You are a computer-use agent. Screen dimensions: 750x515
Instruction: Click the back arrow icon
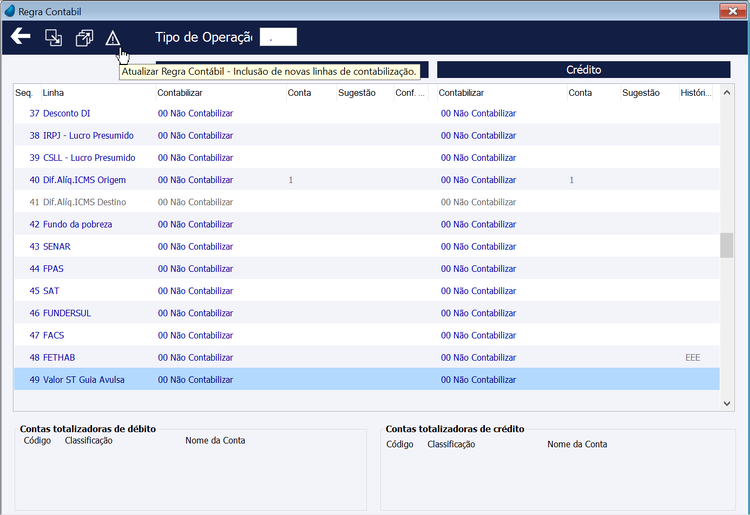click(21, 36)
